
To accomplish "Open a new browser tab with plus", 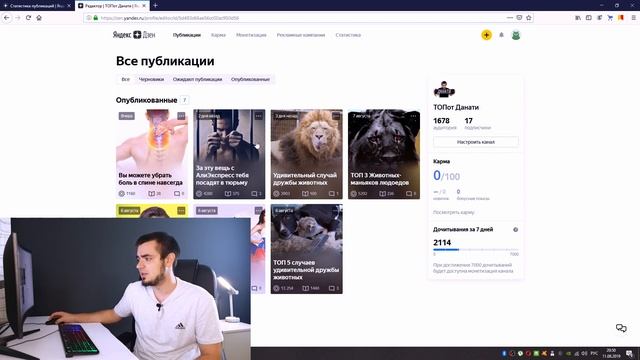I will point(156,6).
